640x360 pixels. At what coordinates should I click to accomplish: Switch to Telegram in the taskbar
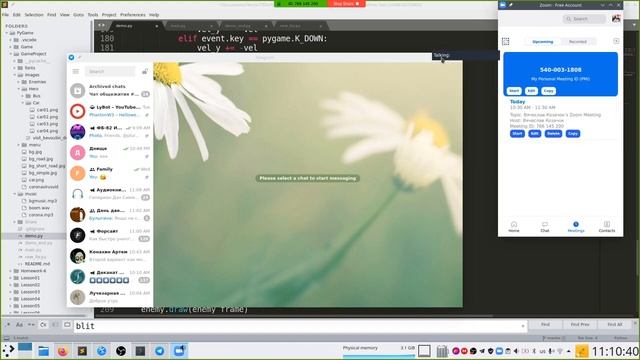[160, 351]
